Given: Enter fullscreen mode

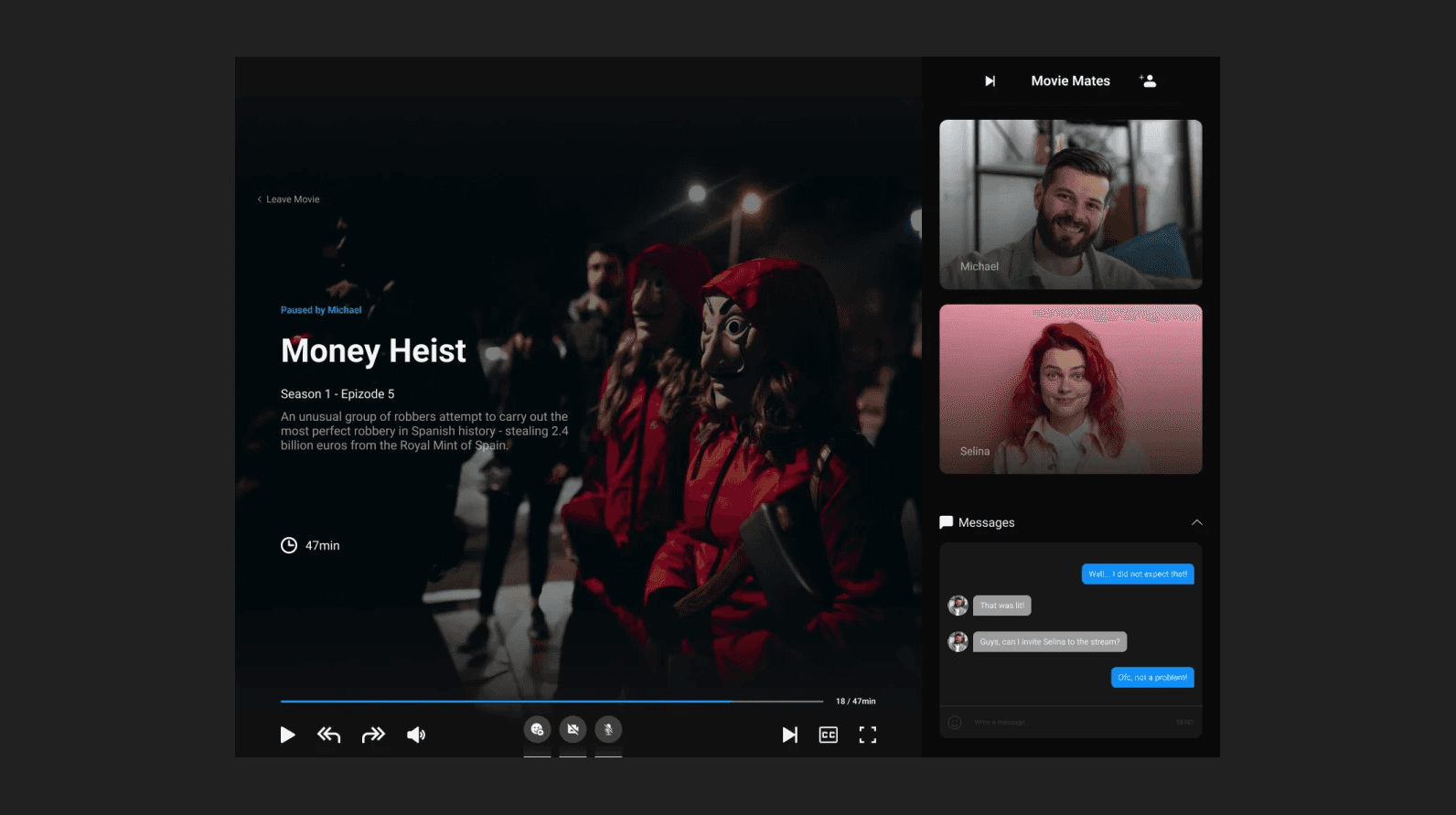Looking at the screenshot, I should [x=868, y=735].
